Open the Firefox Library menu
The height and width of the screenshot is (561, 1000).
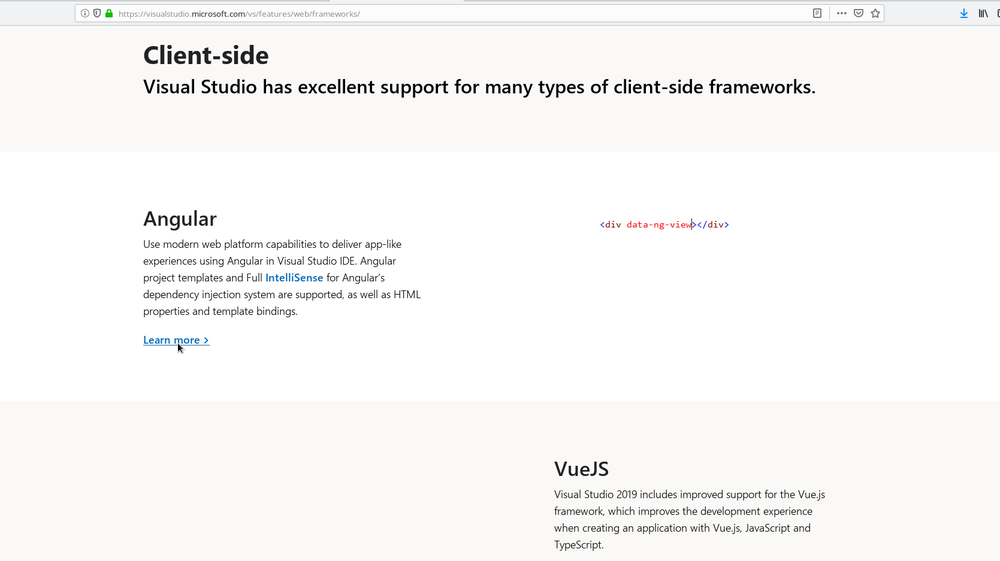click(x=984, y=14)
